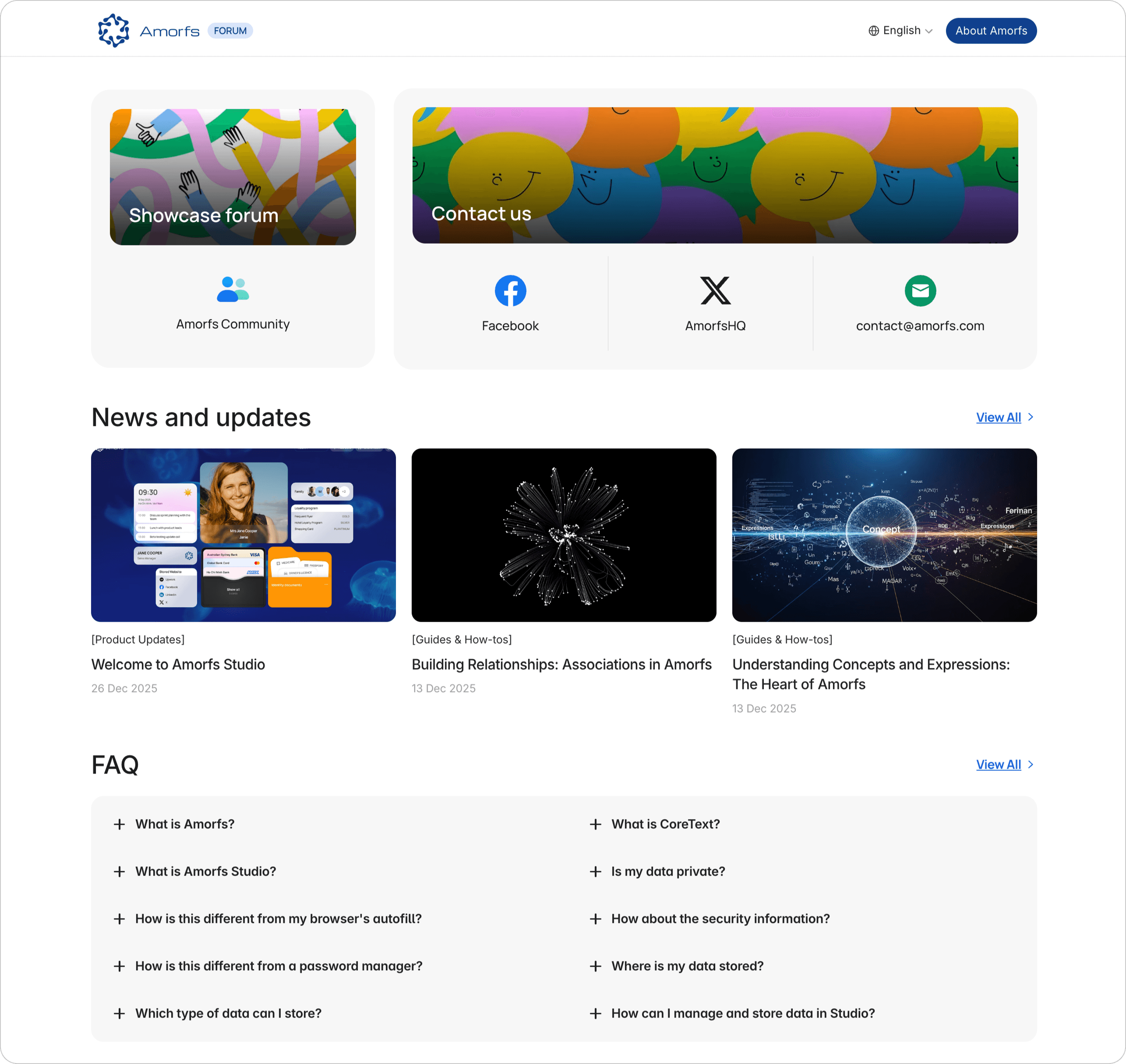The width and height of the screenshot is (1126, 1064).
Task: Click the Amorfs logo icon
Action: pos(113,31)
